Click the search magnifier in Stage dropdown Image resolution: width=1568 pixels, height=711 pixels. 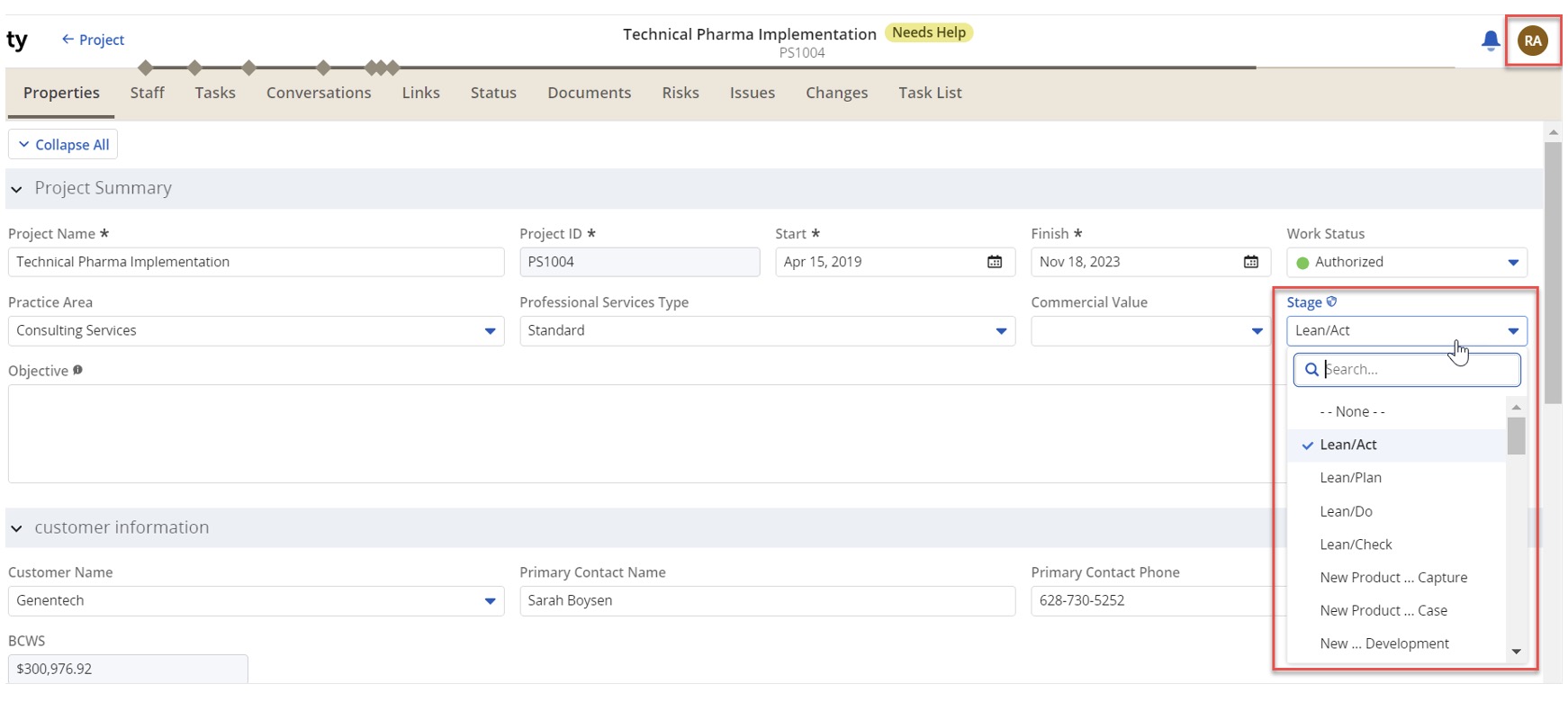[1311, 369]
